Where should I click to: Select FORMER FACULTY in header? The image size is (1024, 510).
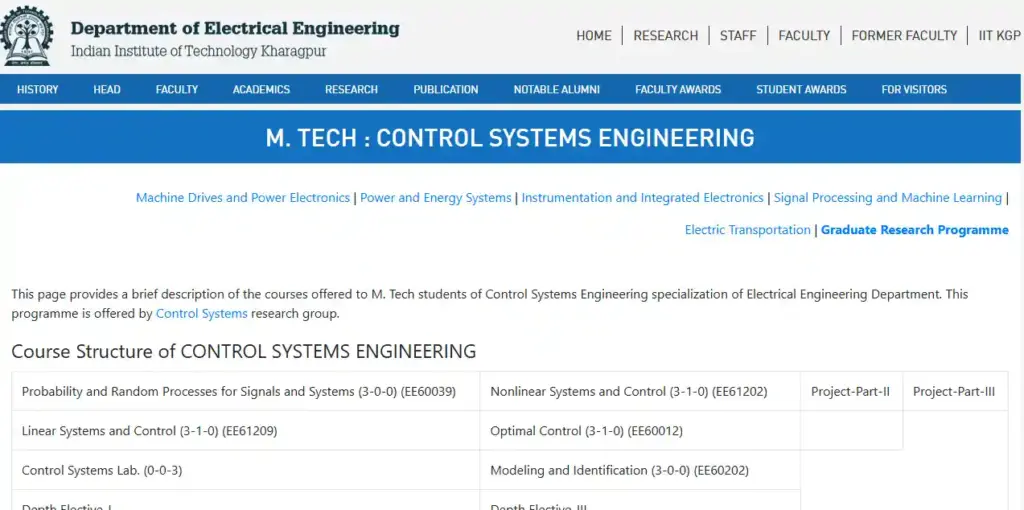(904, 36)
